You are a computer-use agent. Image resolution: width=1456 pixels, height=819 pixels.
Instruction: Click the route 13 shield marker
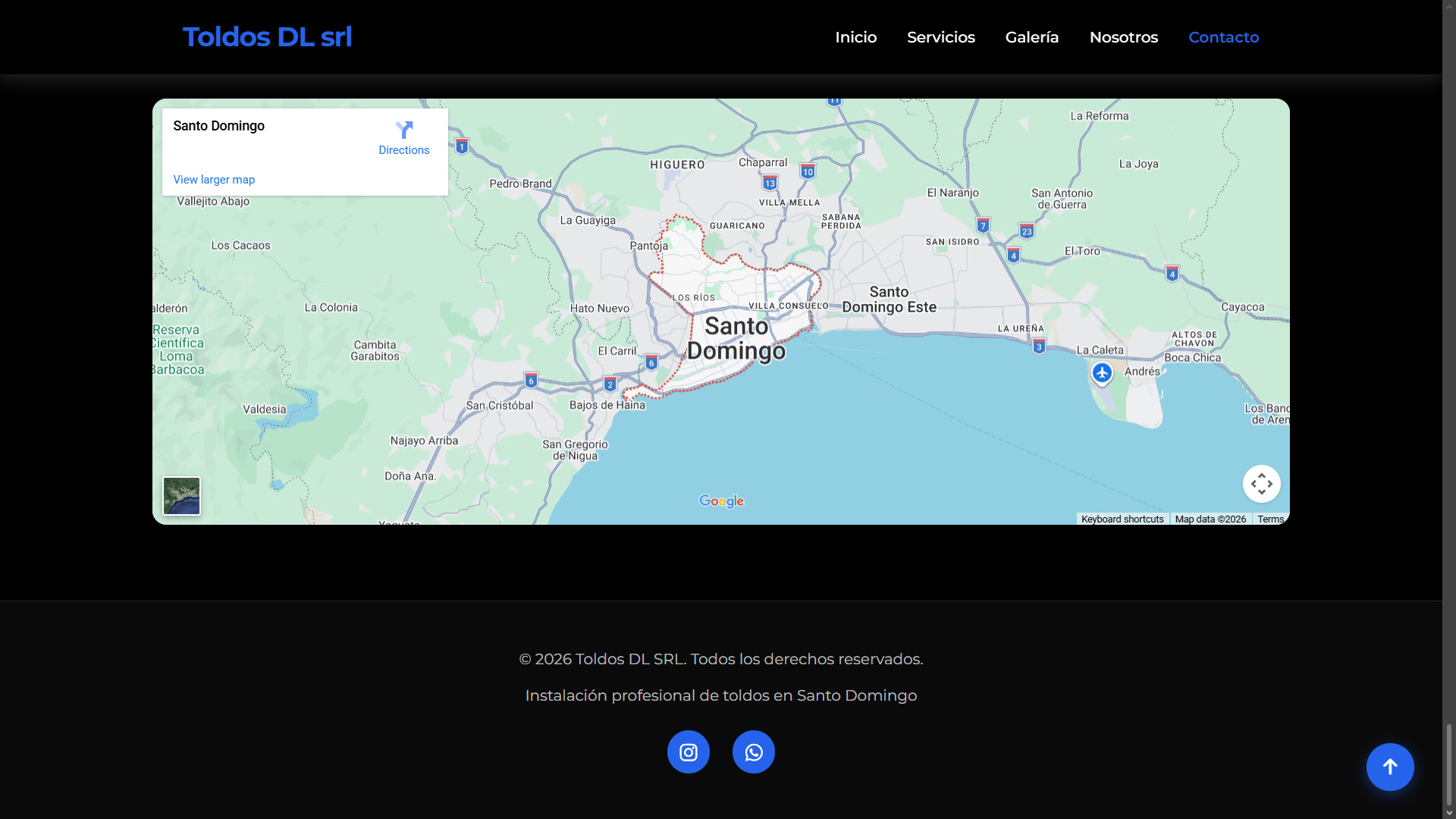770,183
